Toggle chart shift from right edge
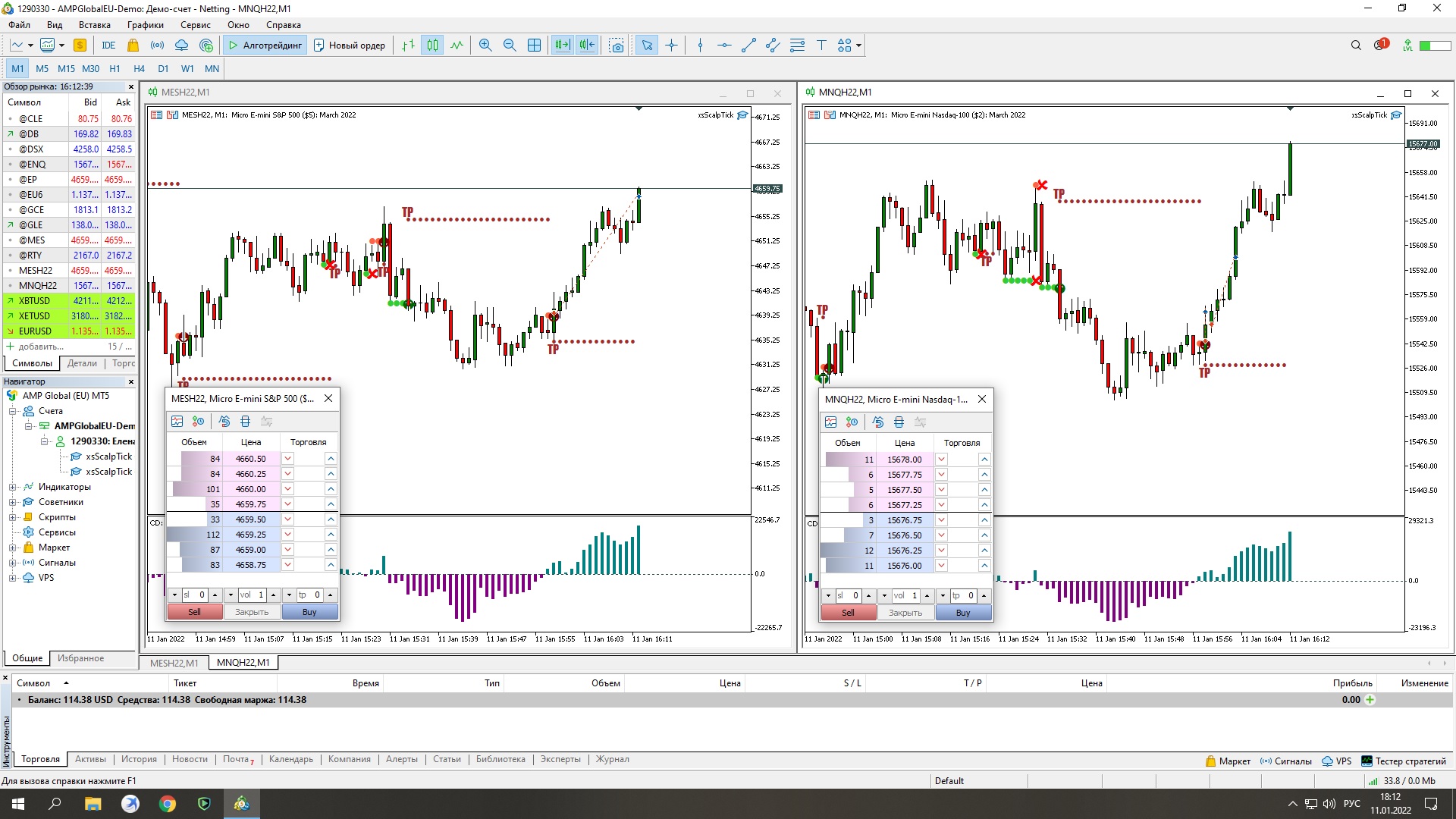Image resolution: width=1456 pixels, height=819 pixels. (587, 45)
